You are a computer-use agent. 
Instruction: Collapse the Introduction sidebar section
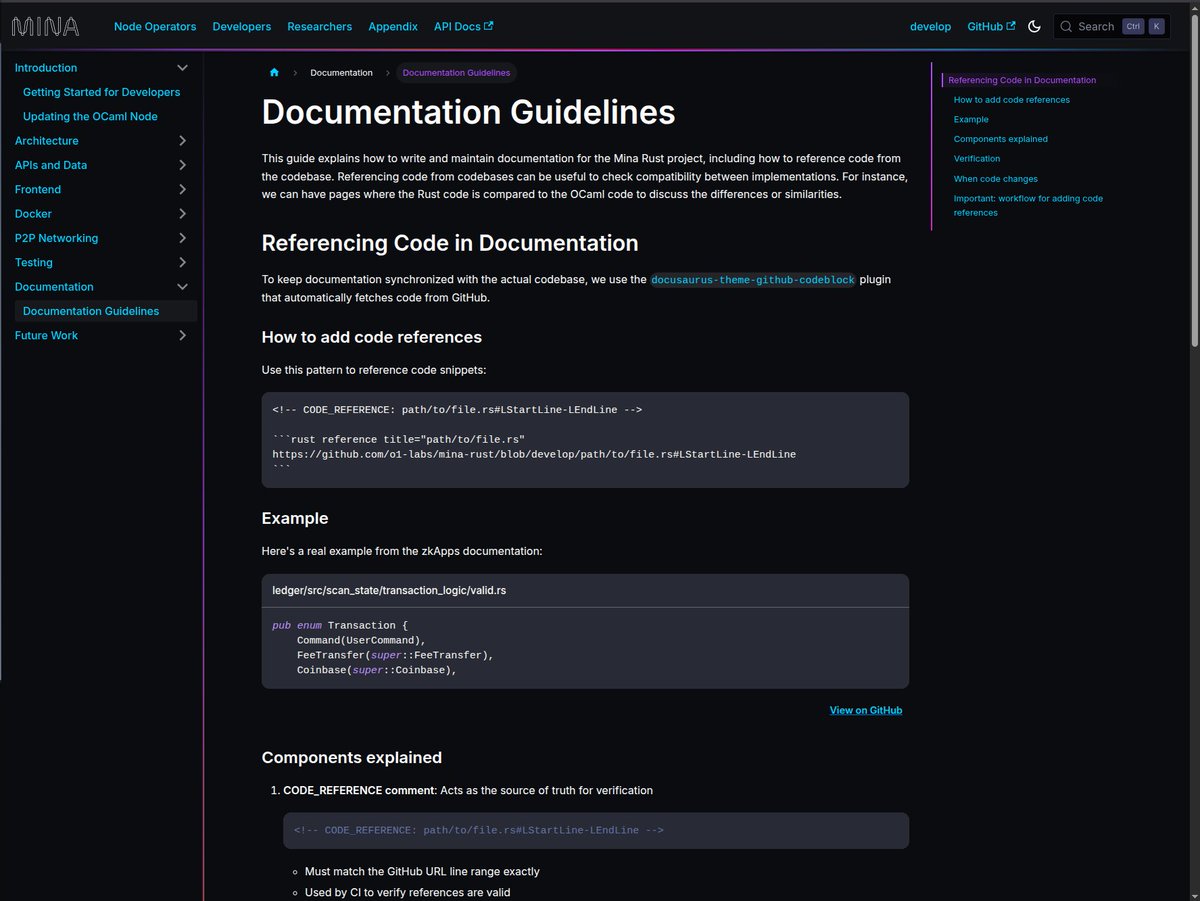183,67
